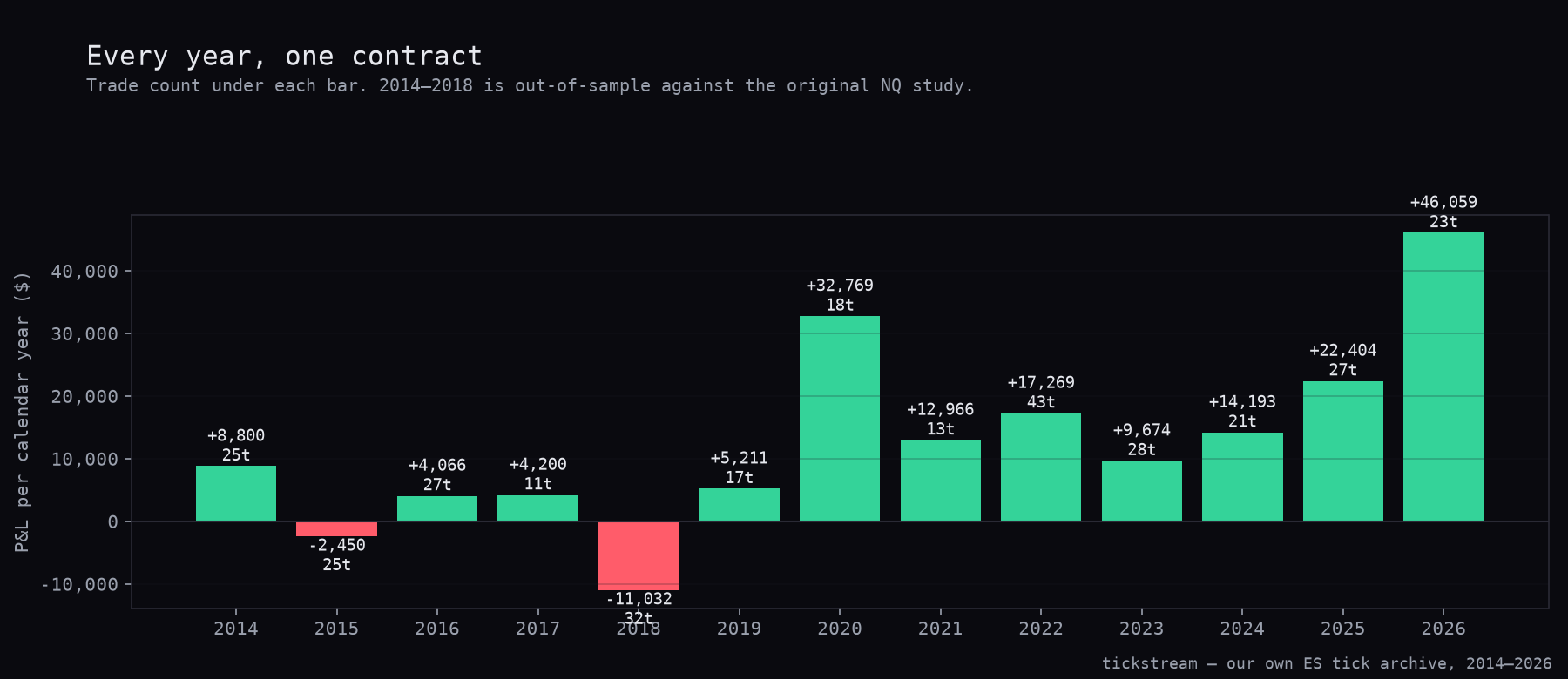Image resolution: width=1568 pixels, height=679 pixels.
Task: Click the green bar for 2019
Action: tap(739, 505)
